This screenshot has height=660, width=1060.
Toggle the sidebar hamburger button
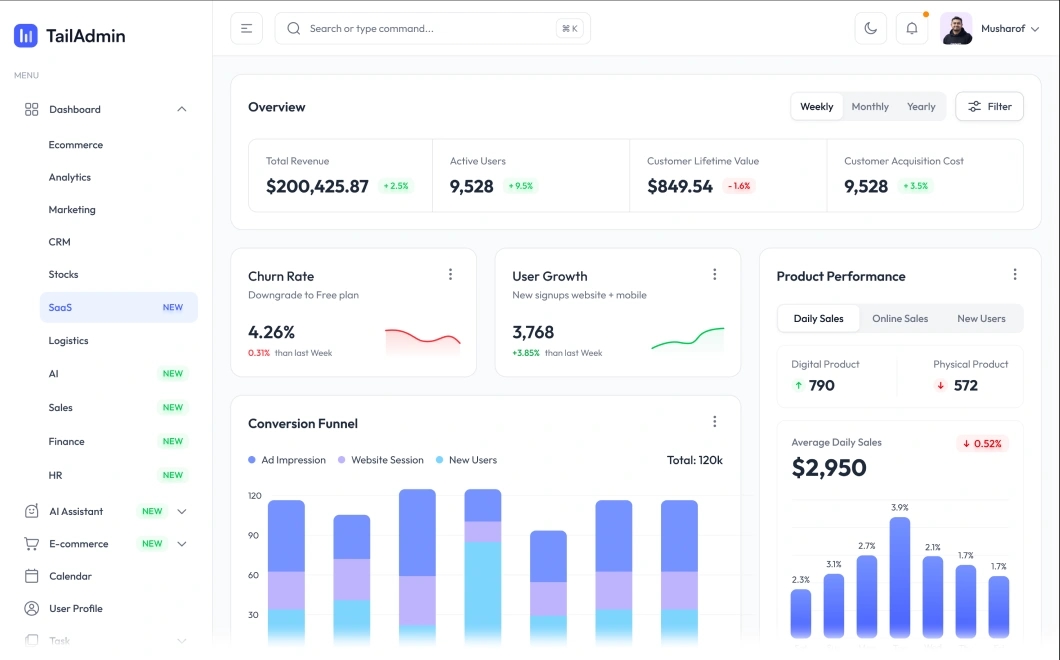[246, 28]
